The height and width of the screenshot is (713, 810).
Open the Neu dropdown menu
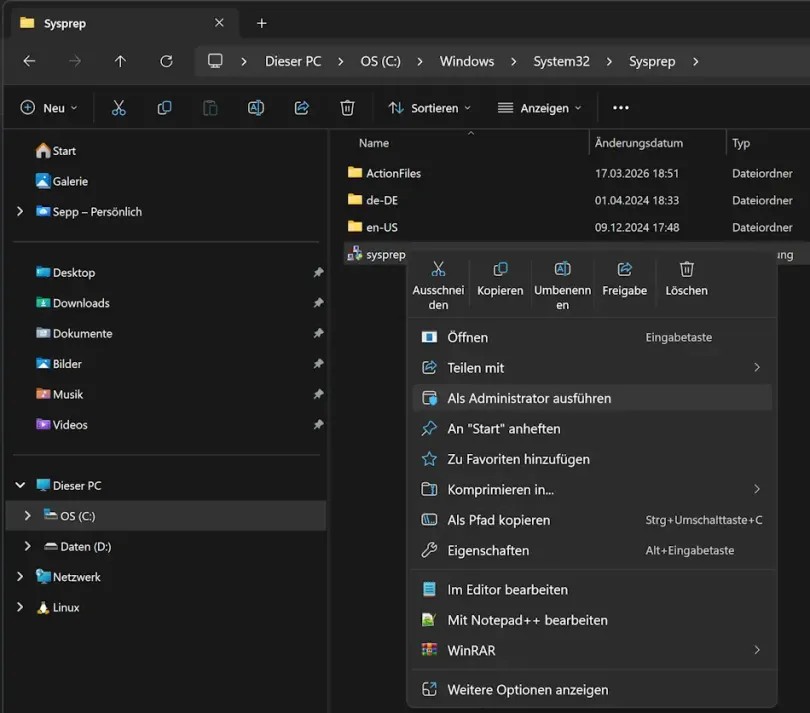(x=49, y=108)
